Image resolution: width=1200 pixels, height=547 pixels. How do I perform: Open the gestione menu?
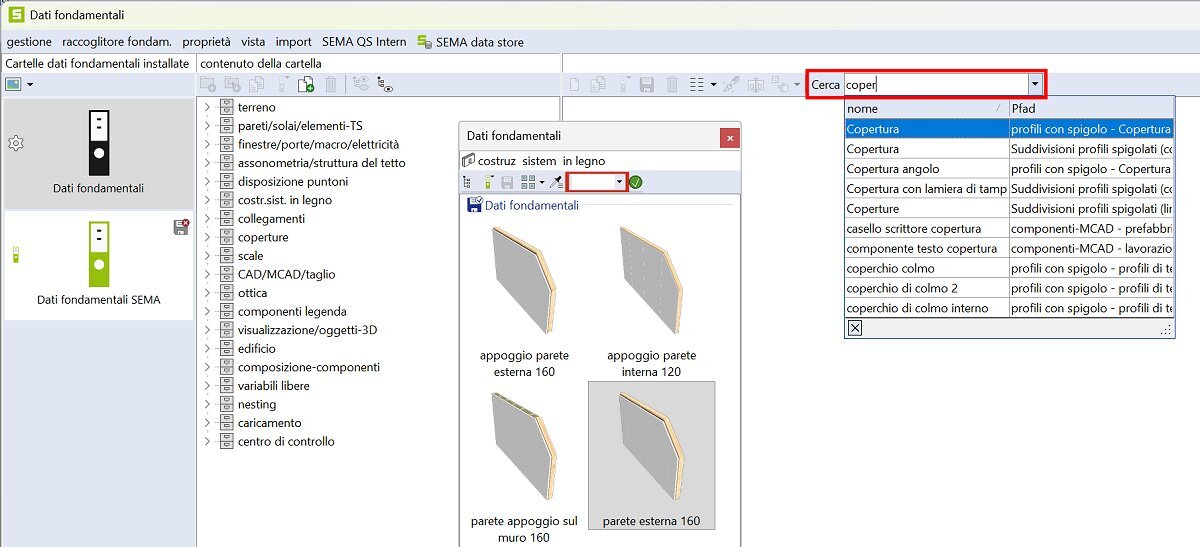[29, 42]
